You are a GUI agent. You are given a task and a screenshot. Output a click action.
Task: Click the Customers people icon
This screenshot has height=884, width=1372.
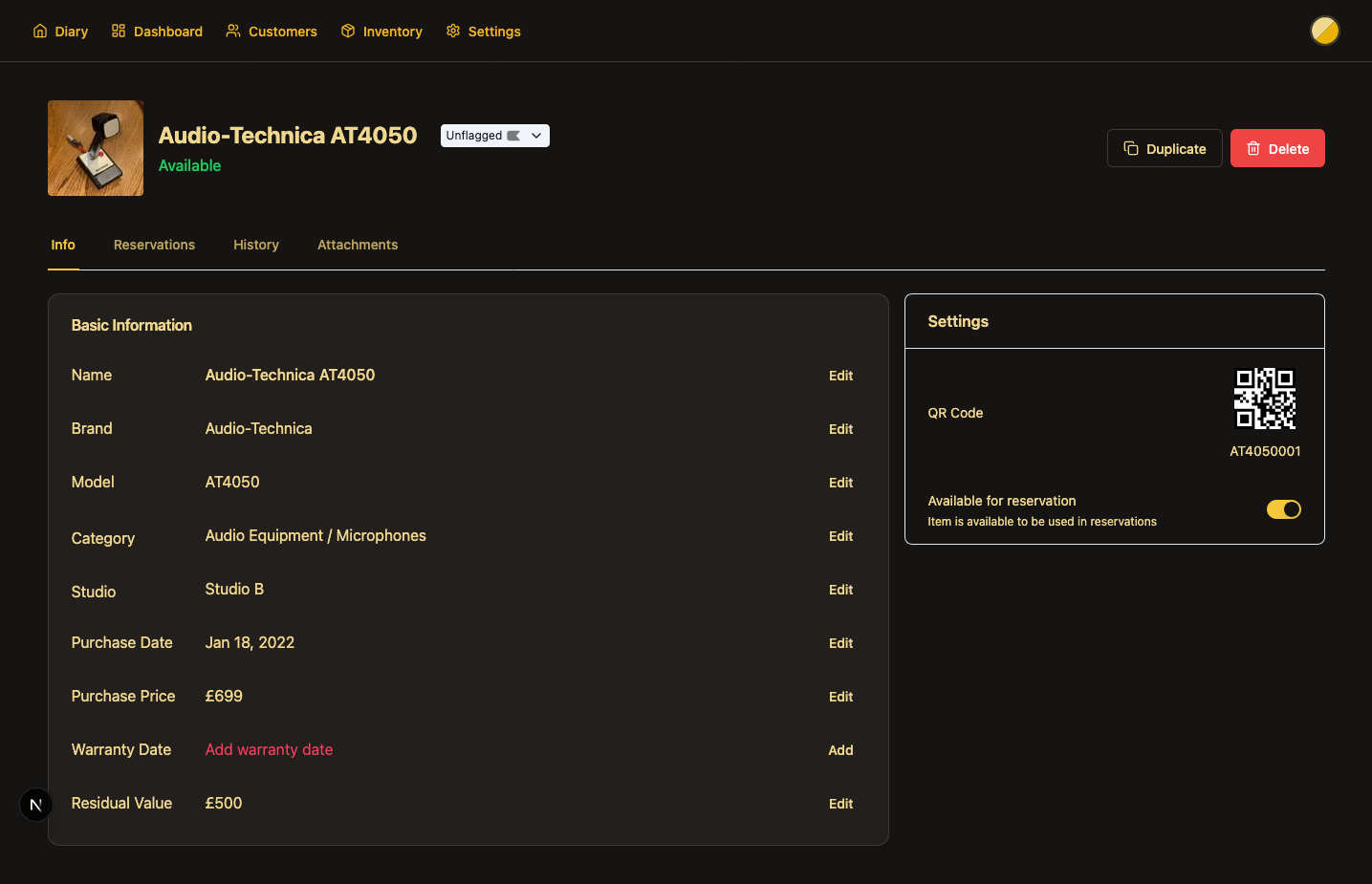pyautogui.click(x=233, y=32)
